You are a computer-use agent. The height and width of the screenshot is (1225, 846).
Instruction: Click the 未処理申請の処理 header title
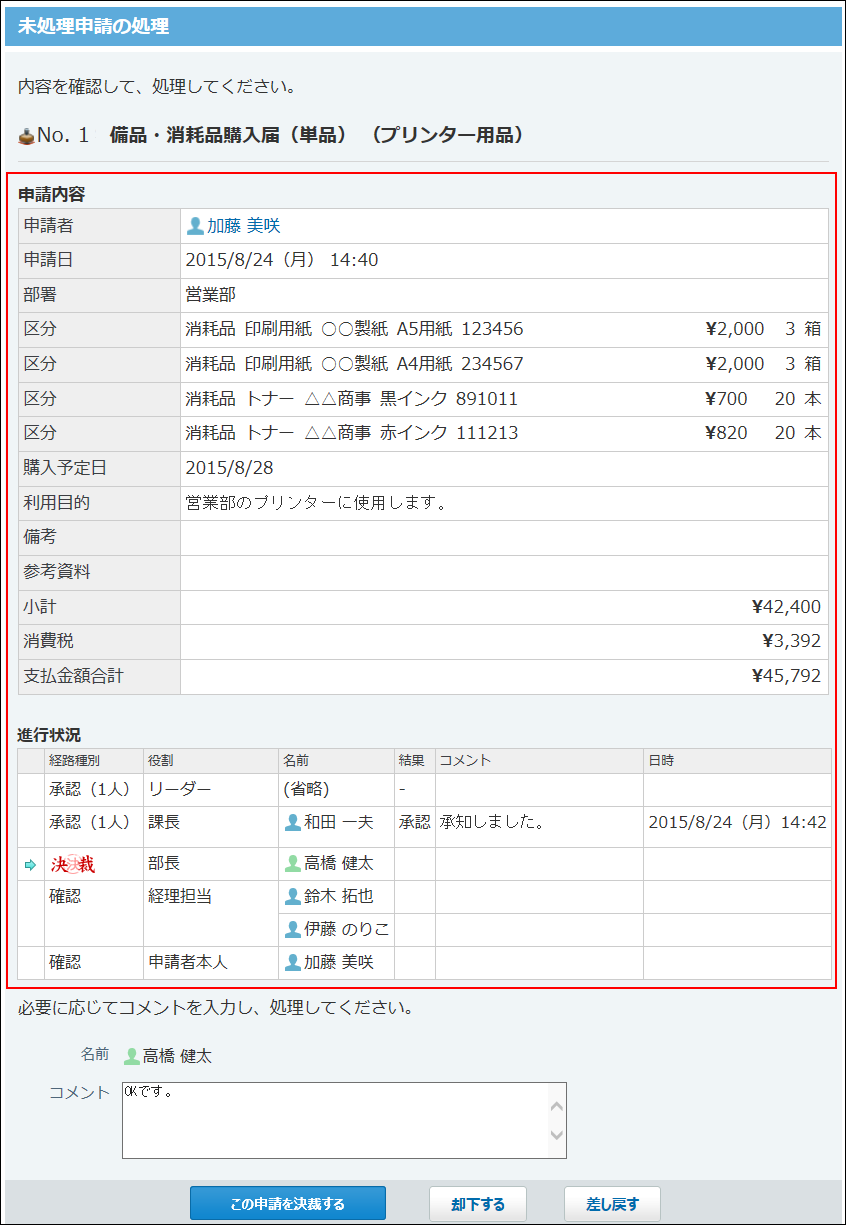pos(93,27)
